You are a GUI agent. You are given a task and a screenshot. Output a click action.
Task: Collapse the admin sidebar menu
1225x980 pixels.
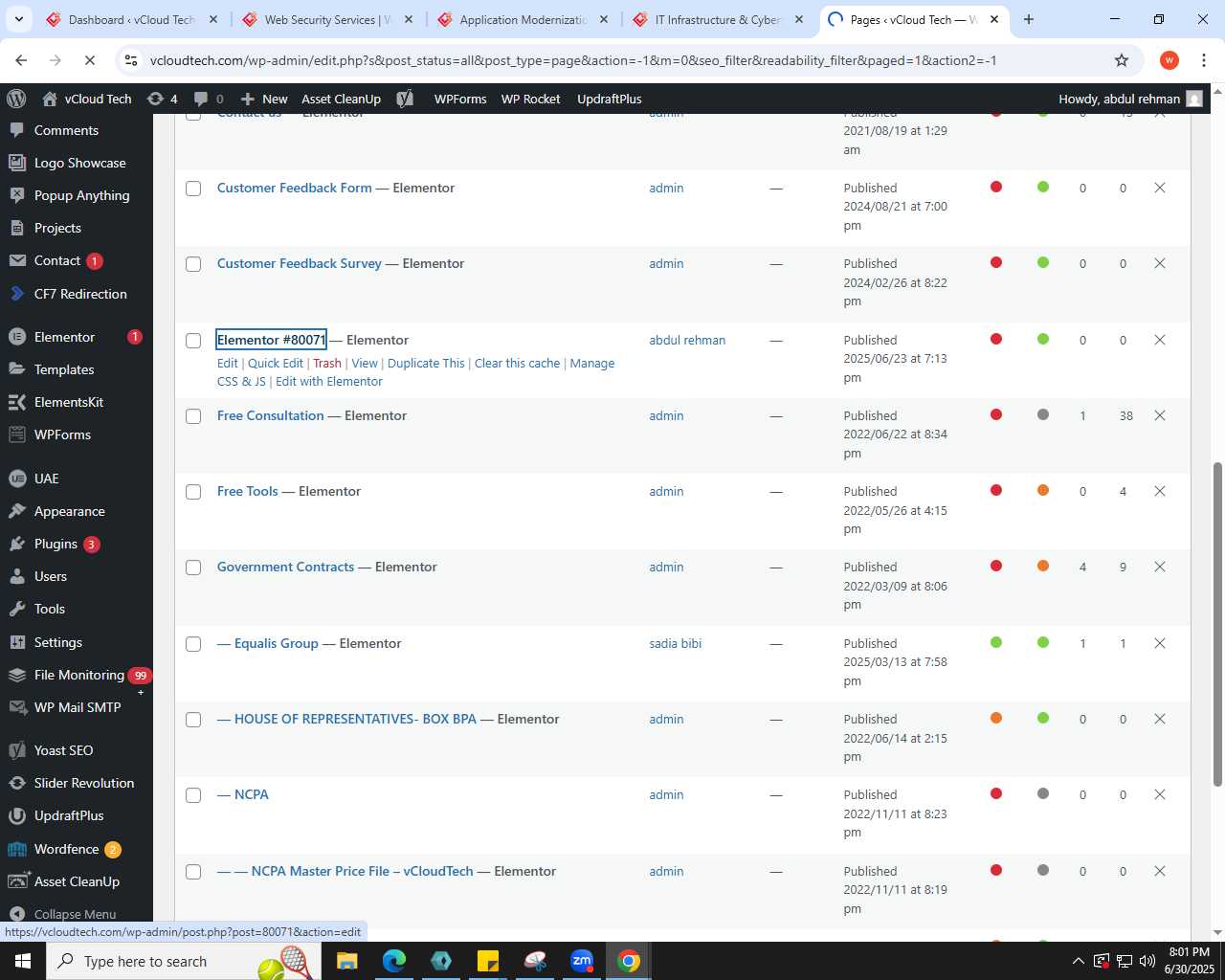pos(63,914)
